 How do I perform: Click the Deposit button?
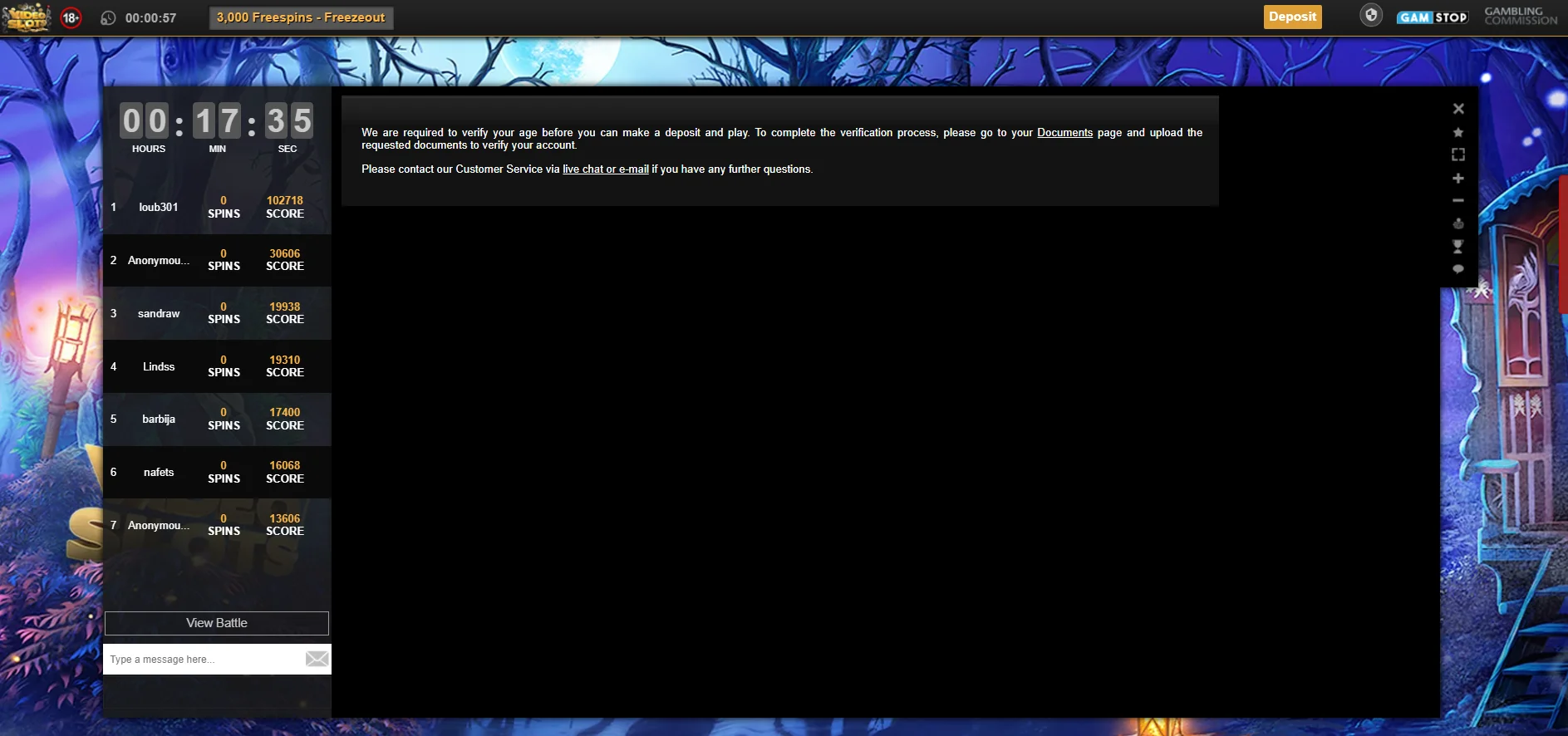coord(1292,17)
